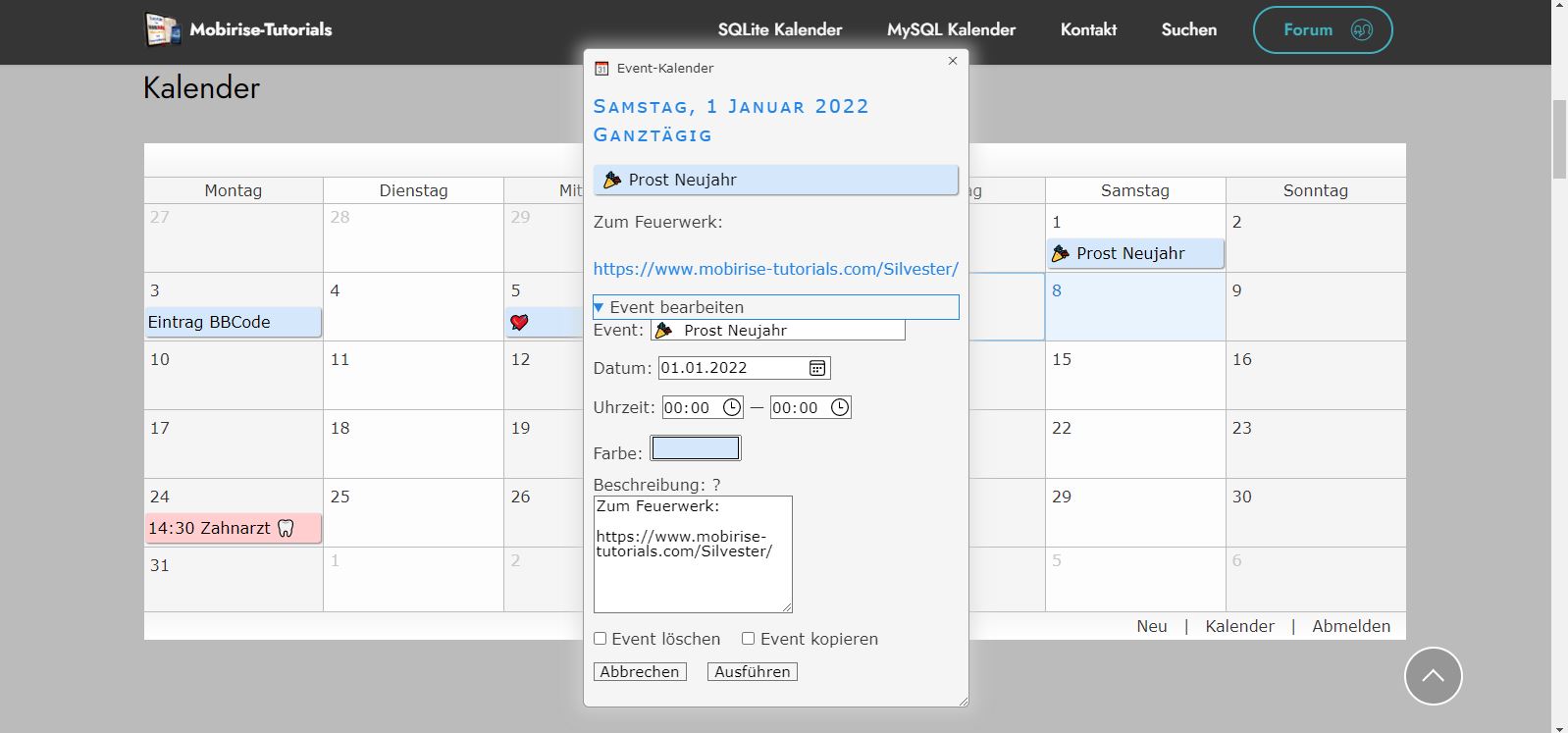
Task: Click the Mobirise-Tutorials logo icon
Action: pos(163,29)
